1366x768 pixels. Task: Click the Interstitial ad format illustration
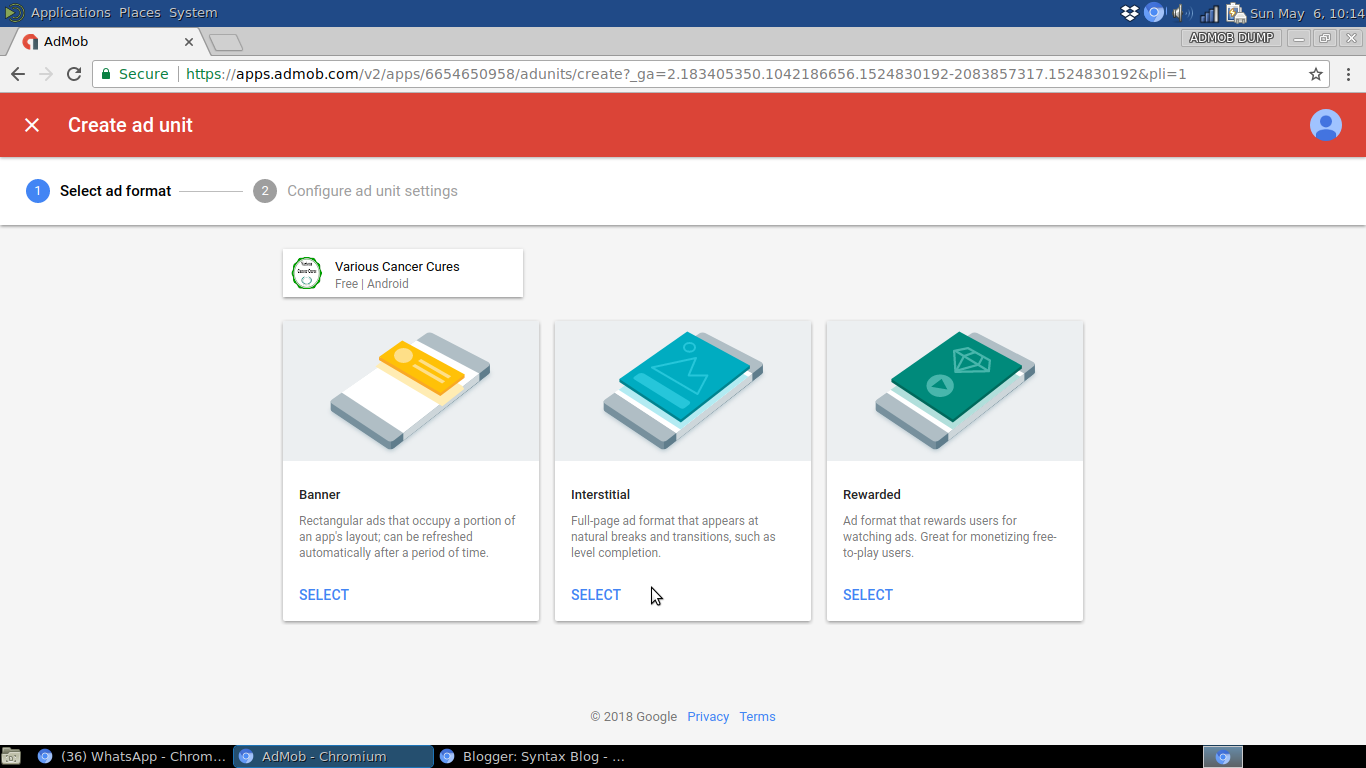683,391
